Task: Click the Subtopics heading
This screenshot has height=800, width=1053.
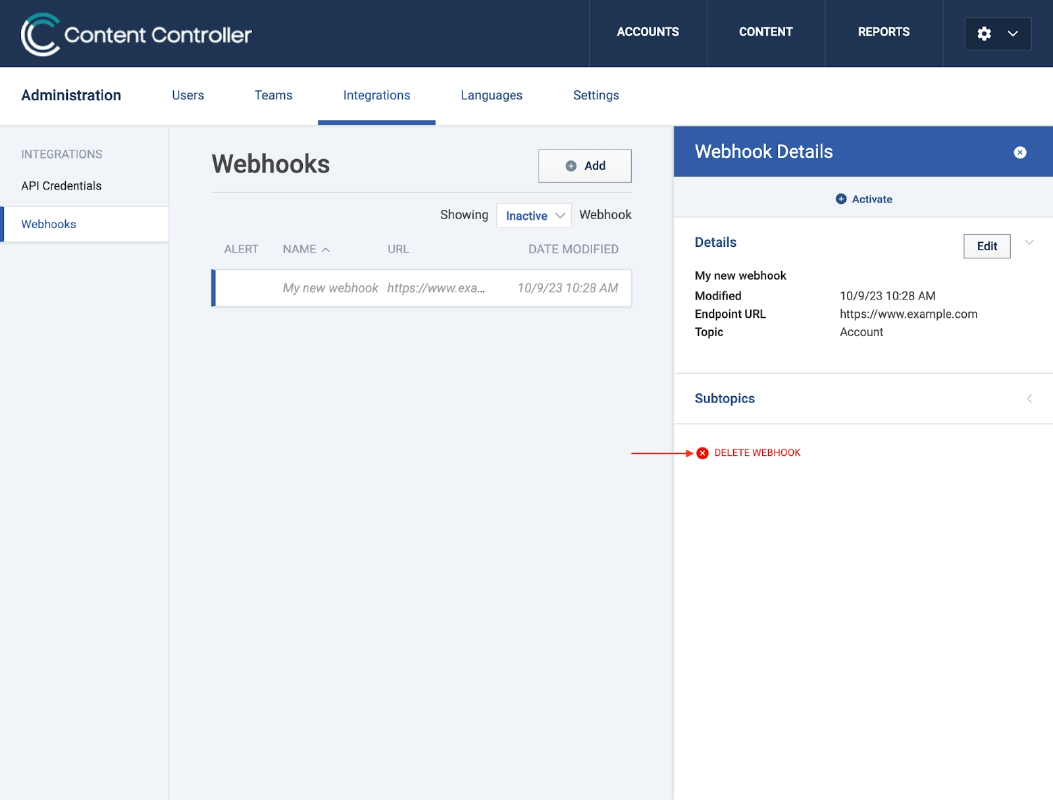Action: pos(724,398)
